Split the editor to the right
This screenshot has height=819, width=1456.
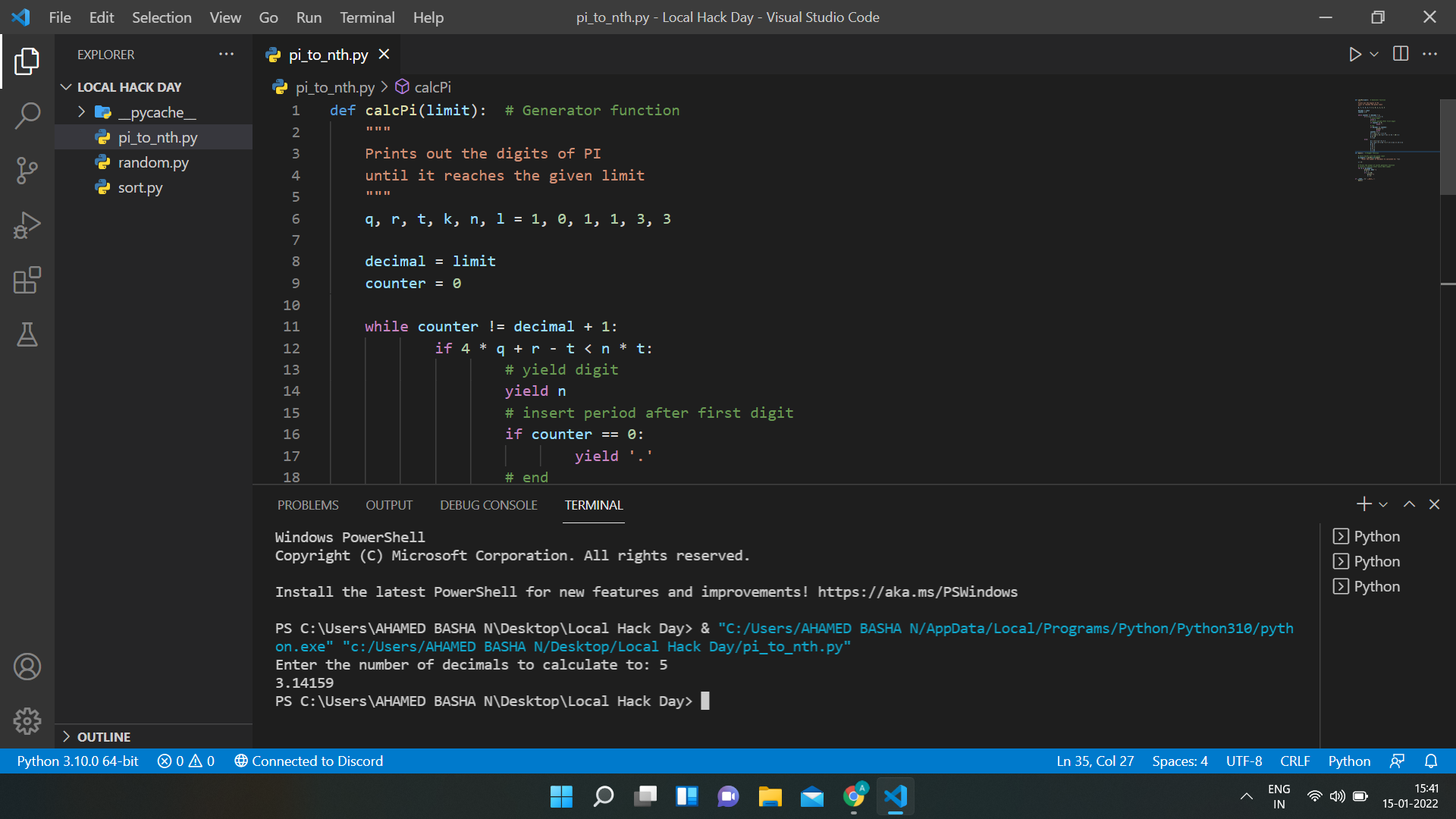click(1400, 54)
